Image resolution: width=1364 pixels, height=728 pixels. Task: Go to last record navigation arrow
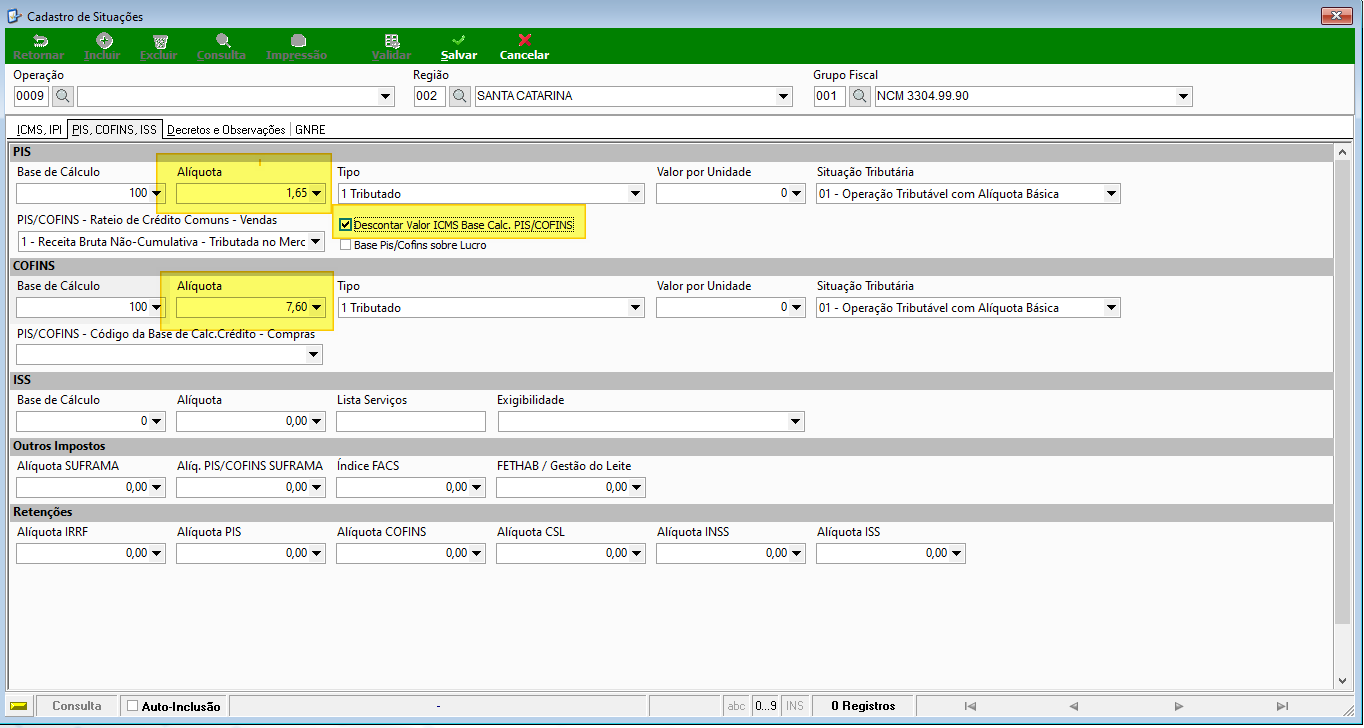[1283, 706]
